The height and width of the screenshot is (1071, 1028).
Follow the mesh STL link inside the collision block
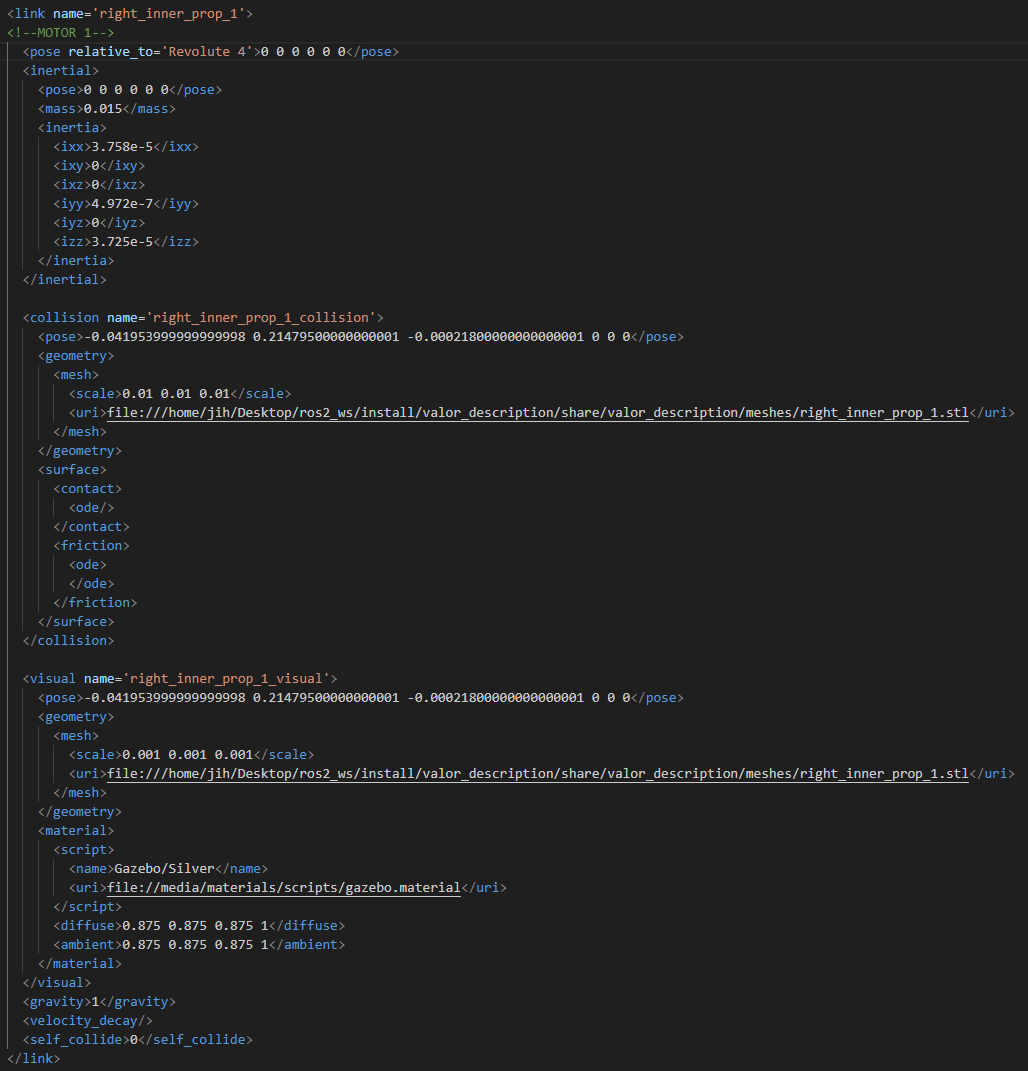538,413
